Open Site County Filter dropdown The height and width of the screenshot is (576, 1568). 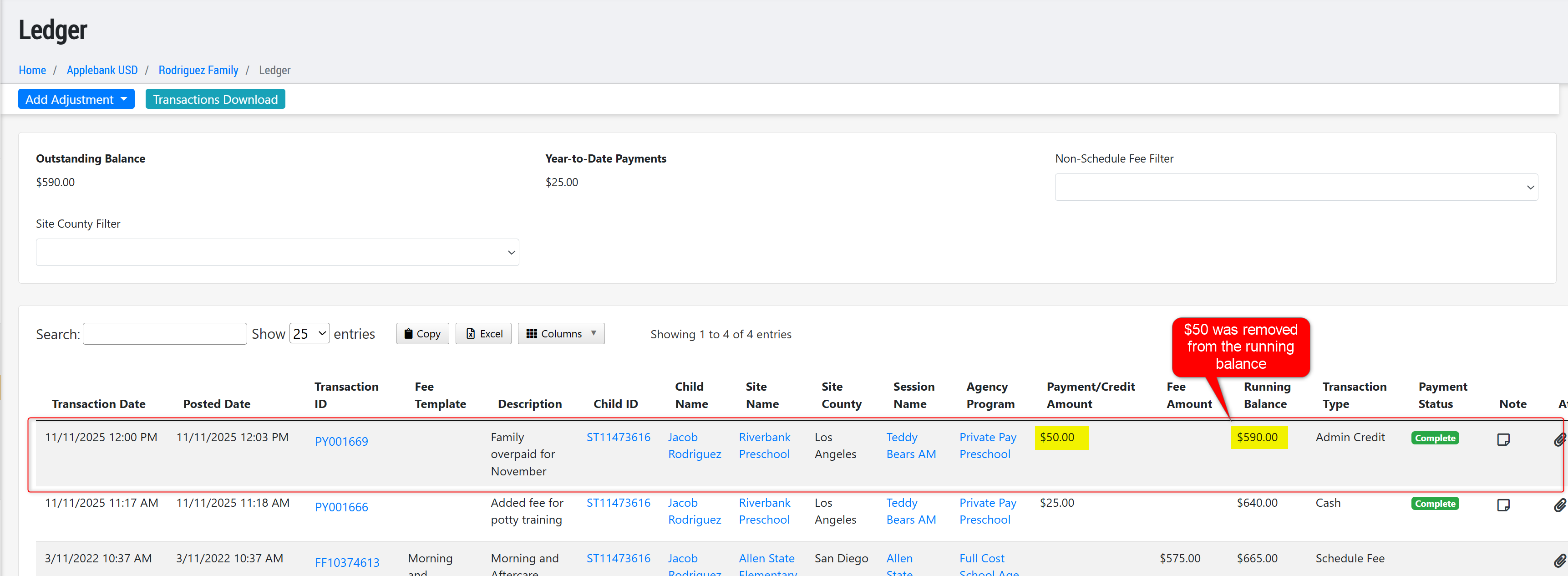click(277, 252)
